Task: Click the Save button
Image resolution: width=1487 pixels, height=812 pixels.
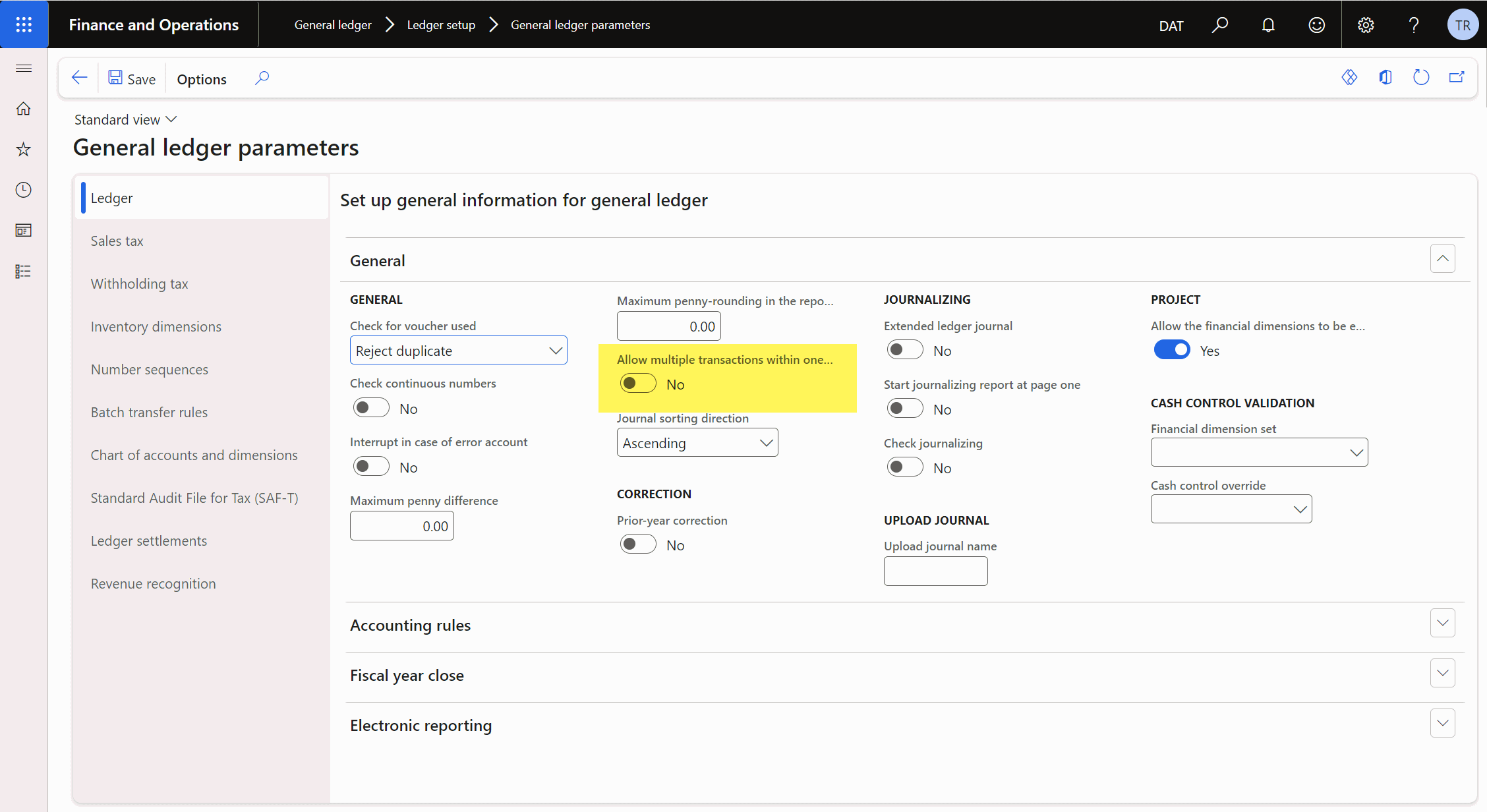Action: click(132, 78)
